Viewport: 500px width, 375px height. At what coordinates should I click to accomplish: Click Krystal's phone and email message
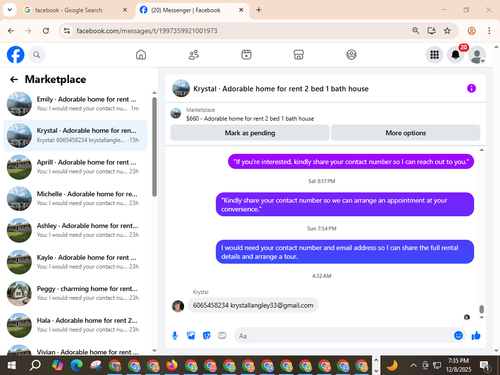coord(253,305)
